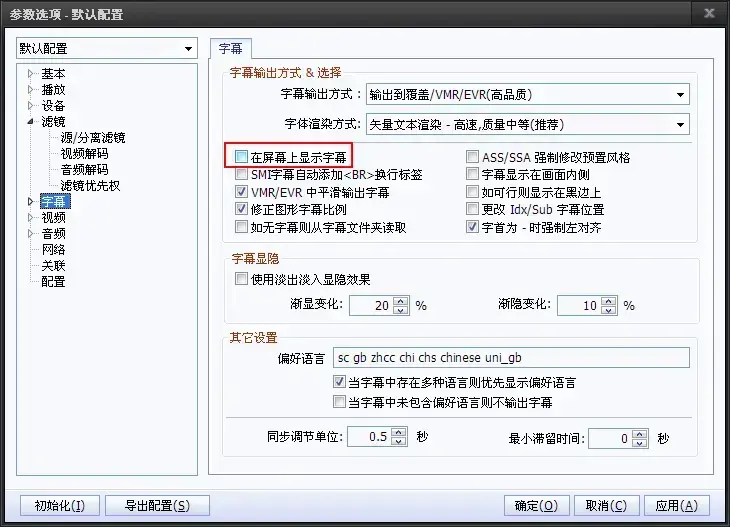Select 滤镜优先权 tree item
This screenshot has width=730, height=527.
90,186
